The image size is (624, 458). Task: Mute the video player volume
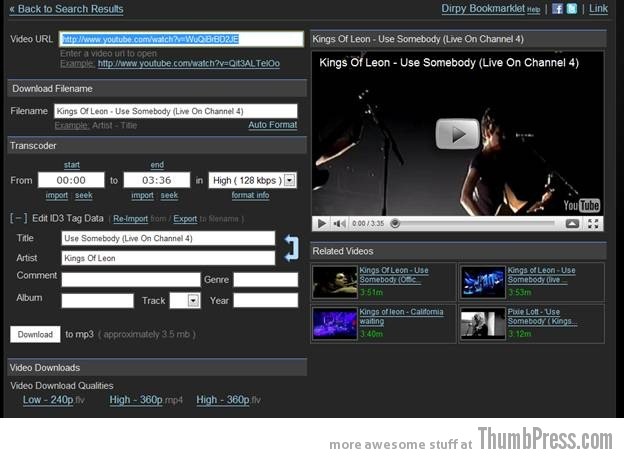[x=339, y=224]
